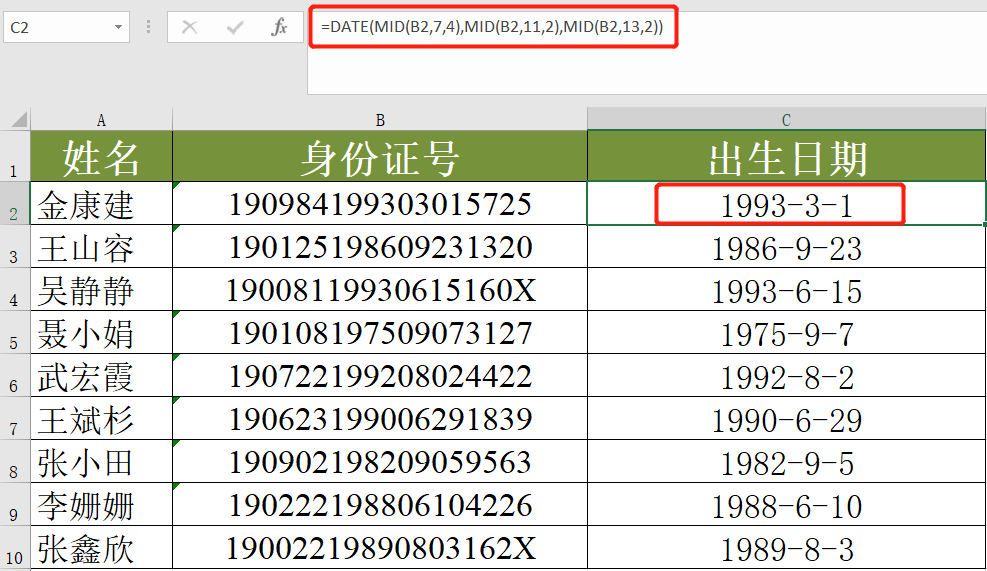
Task: Click ID cell 190125198609231320
Action: 380,246
